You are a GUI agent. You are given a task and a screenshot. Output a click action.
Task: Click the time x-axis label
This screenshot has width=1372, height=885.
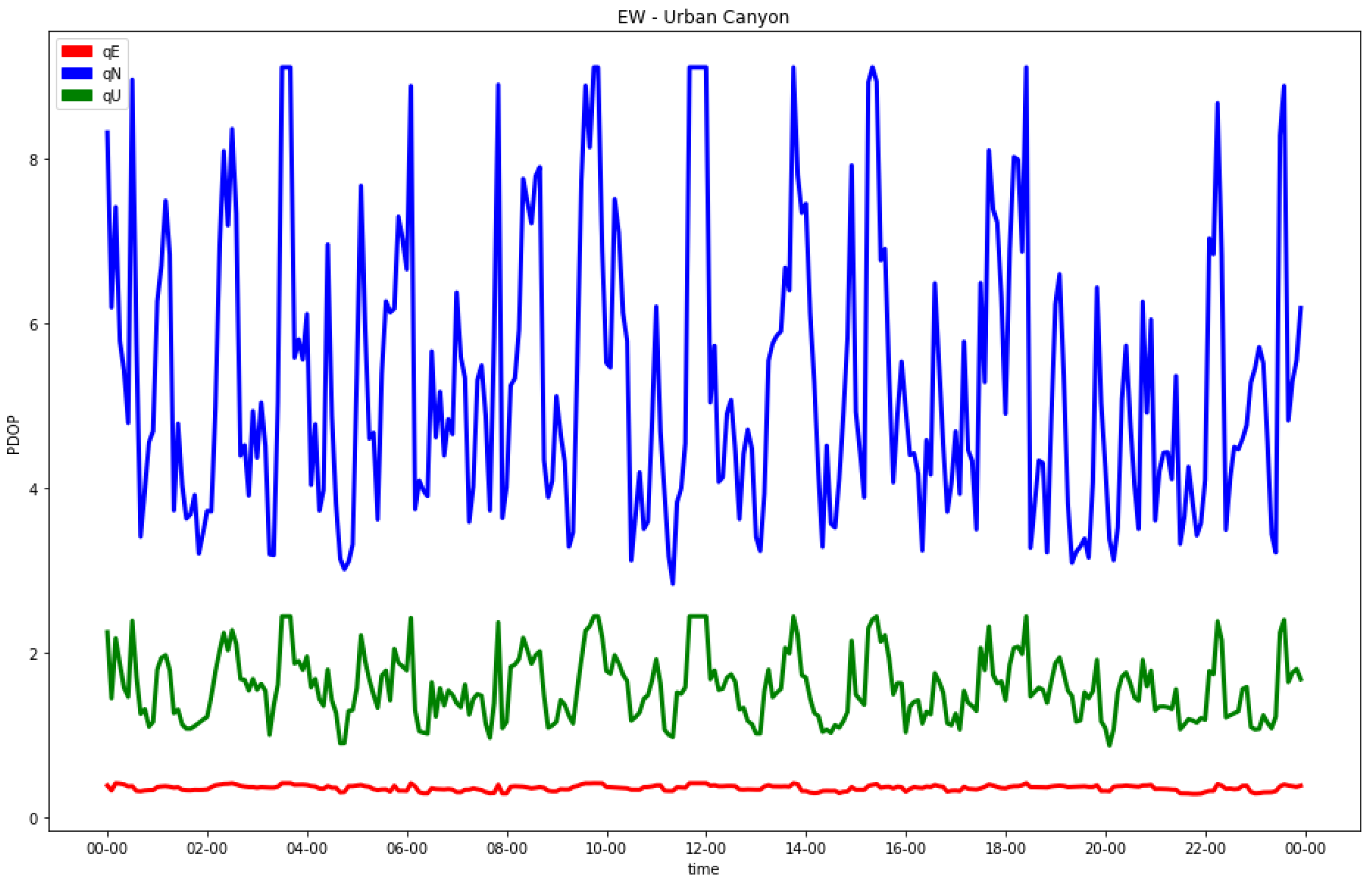tap(703, 869)
